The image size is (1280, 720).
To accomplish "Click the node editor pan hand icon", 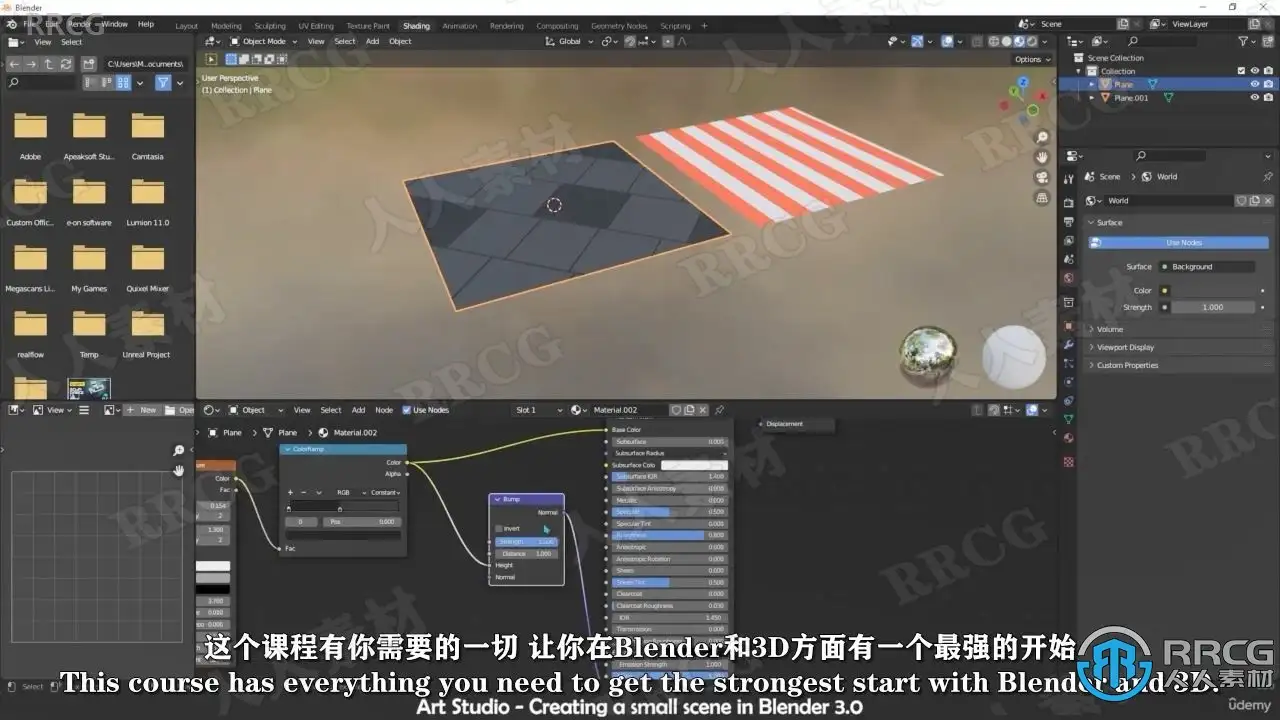I will (x=179, y=470).
